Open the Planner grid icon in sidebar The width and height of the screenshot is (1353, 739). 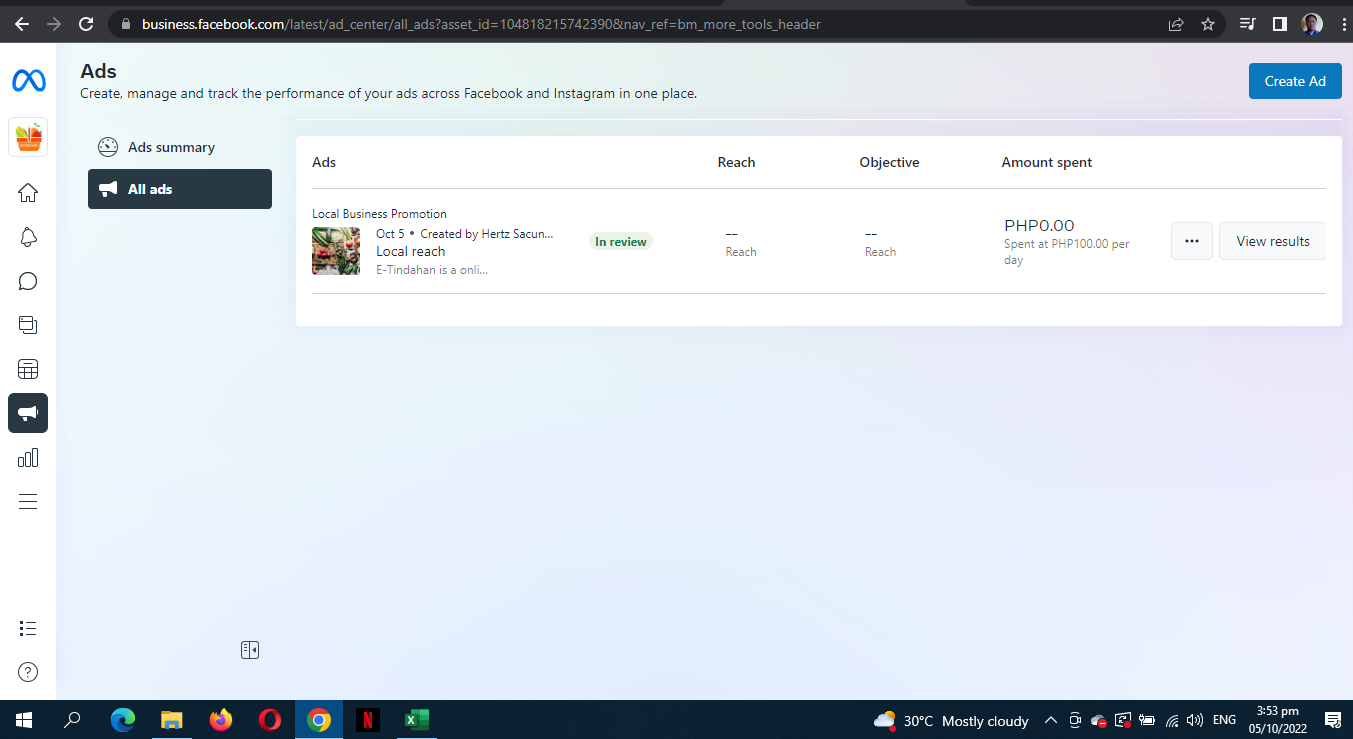[x=28, y=369]
